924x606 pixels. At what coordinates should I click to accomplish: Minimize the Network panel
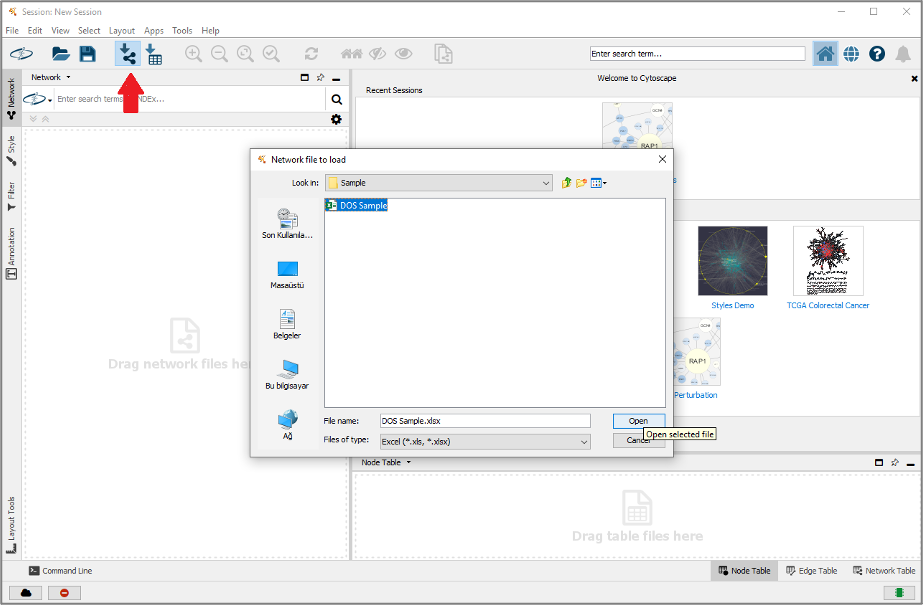tap(336, 78)
